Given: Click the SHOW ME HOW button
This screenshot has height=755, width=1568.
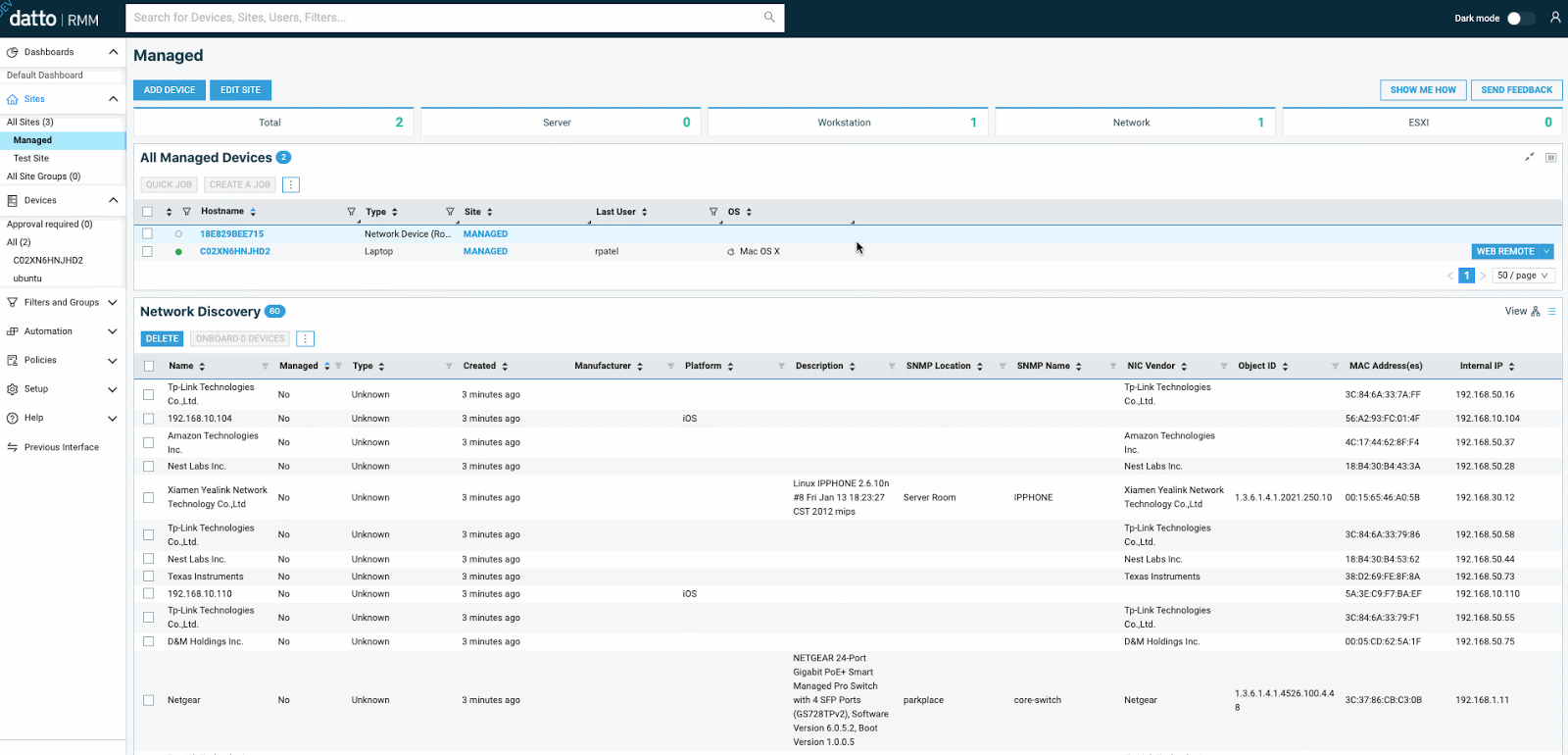Looking at the screenshot, I should [x=1423, y=90].
